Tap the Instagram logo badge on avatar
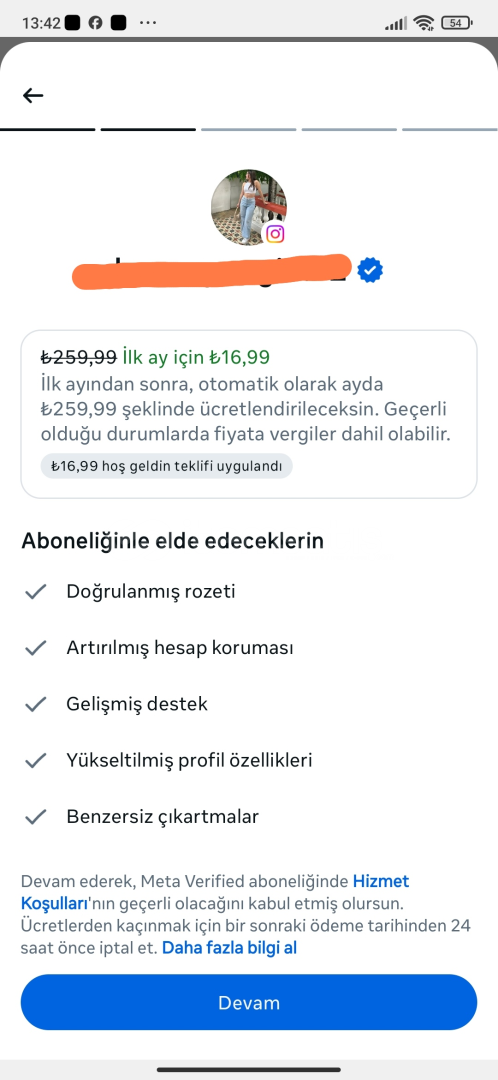Image resolution: width=498 pixels, height=1080 pixels. click(x=275, y=233)
